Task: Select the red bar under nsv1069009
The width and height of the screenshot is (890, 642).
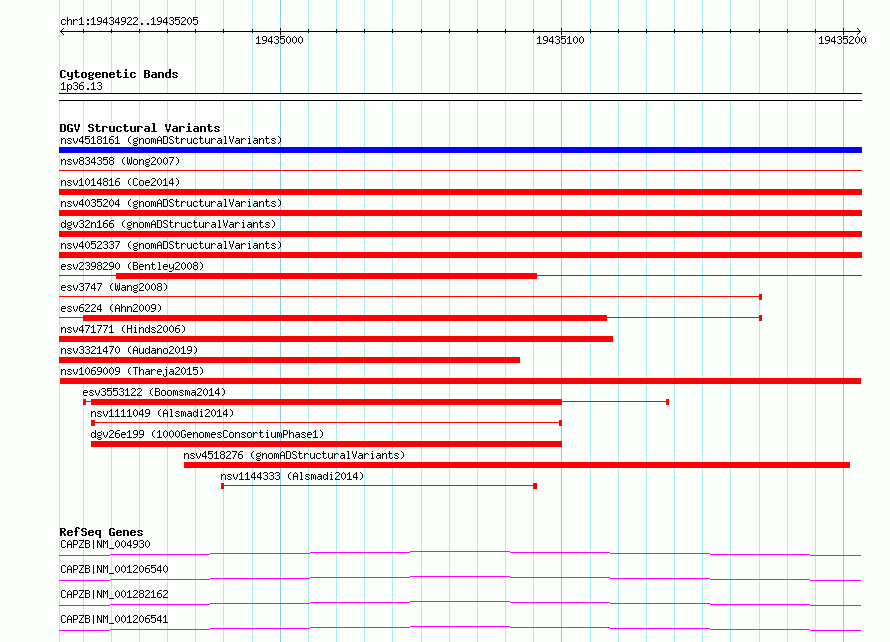Action: click(460, 381)
